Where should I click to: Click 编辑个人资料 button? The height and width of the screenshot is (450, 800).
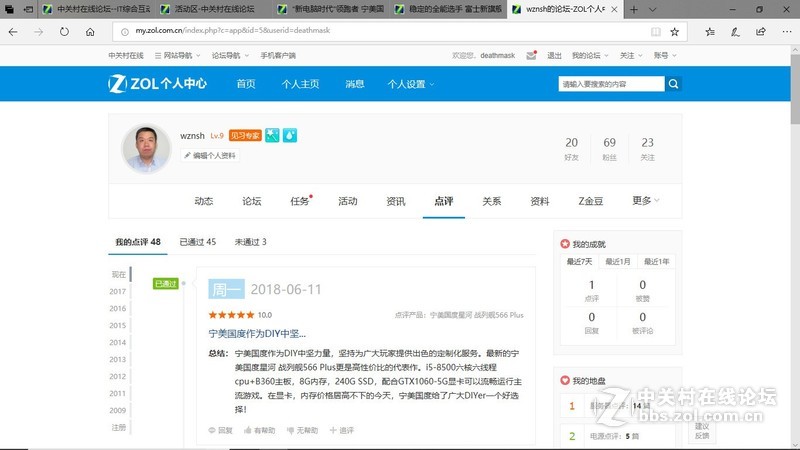[x=210, y=156]
